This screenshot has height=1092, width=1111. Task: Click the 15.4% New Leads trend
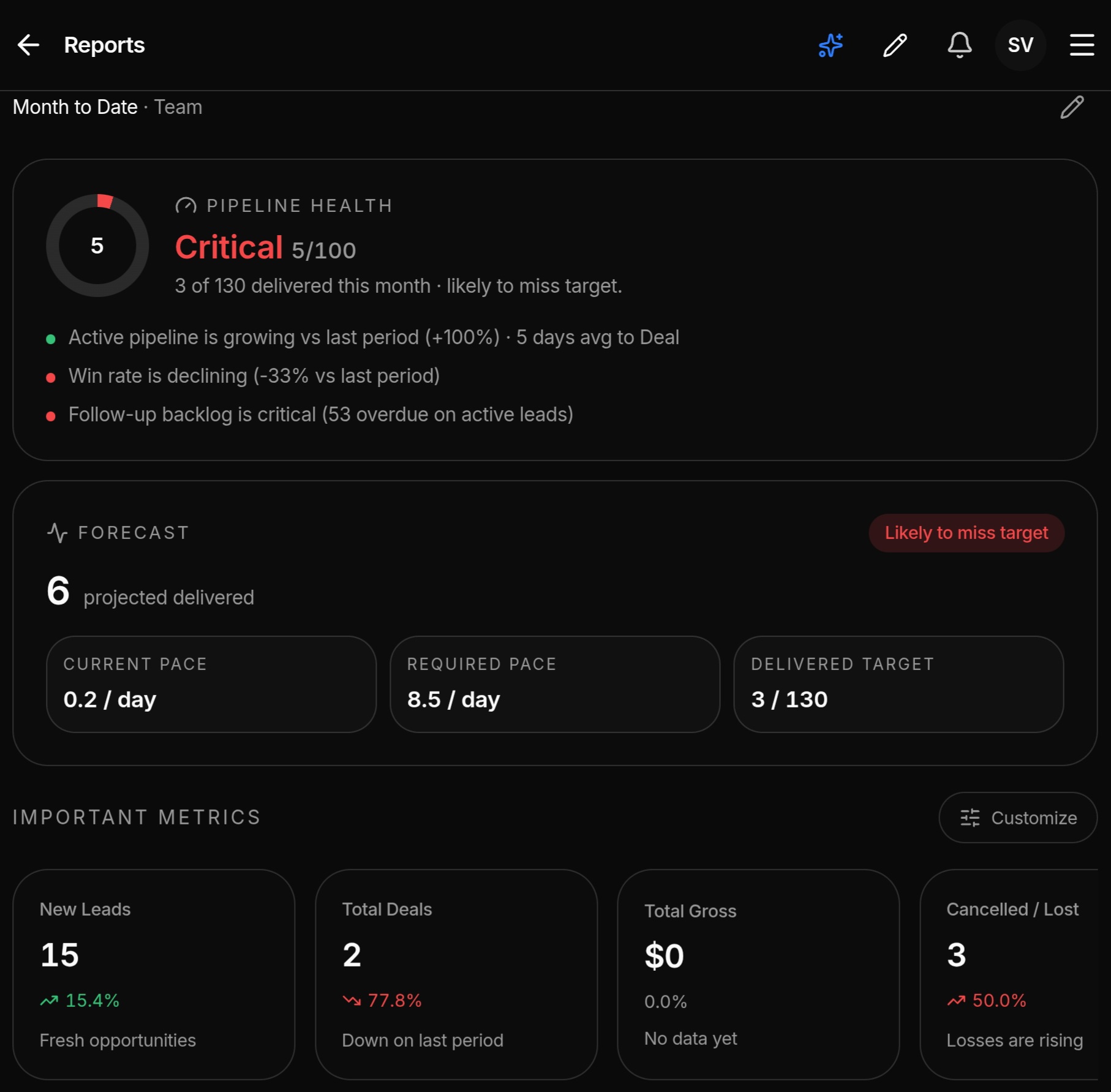80,1000
